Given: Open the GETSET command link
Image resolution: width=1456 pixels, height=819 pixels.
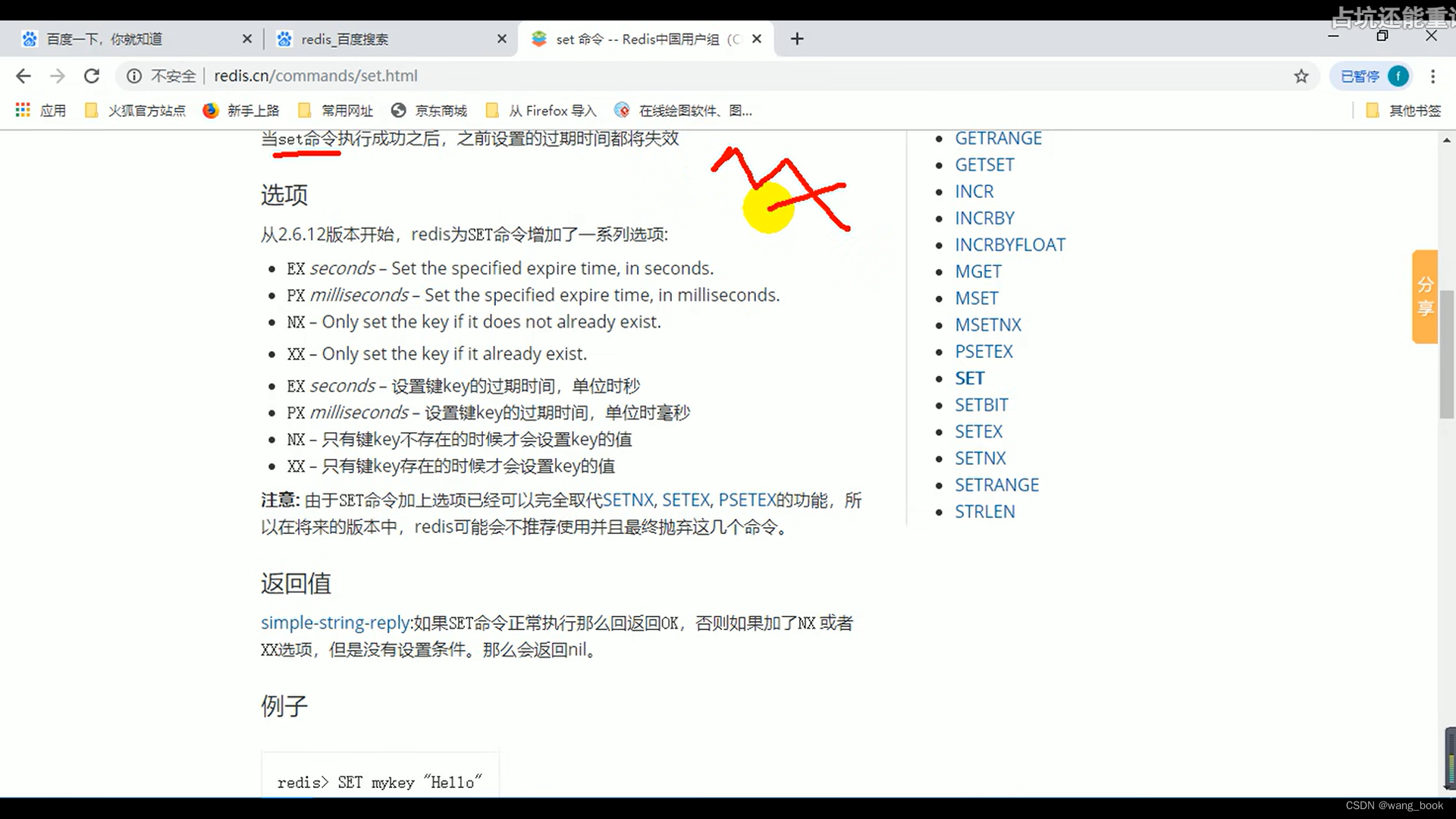Looking at the screenshot, I should [x=984, y=165].
